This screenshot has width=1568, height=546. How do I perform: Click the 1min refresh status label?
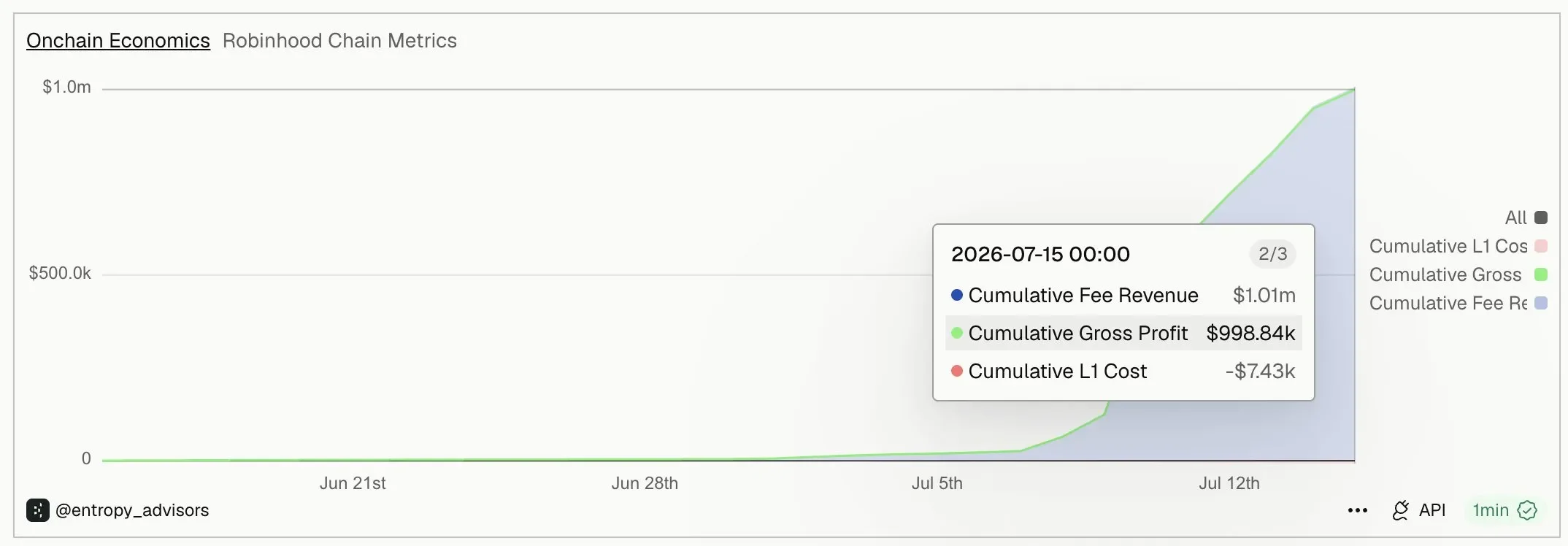coord(1491,510)
